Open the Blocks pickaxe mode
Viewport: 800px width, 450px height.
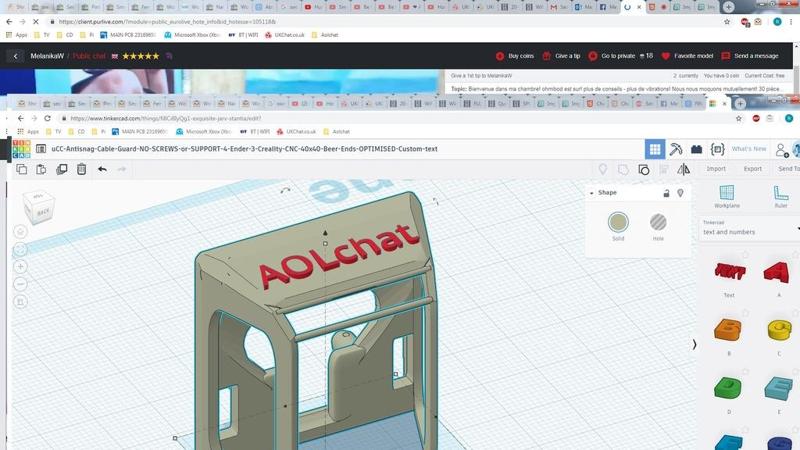pyautogui.click(x=676, y=149)
